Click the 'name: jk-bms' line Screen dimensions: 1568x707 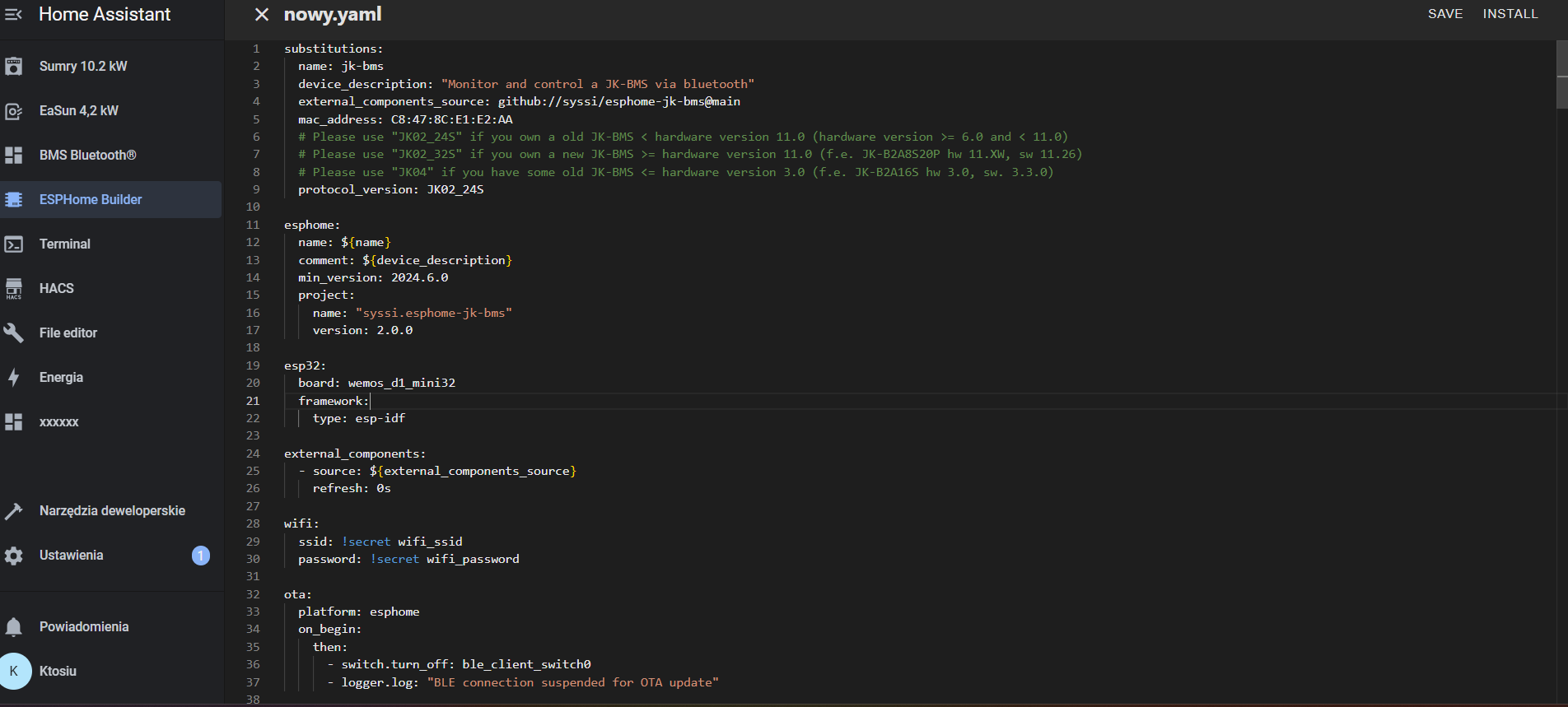[x=341, y=66]
